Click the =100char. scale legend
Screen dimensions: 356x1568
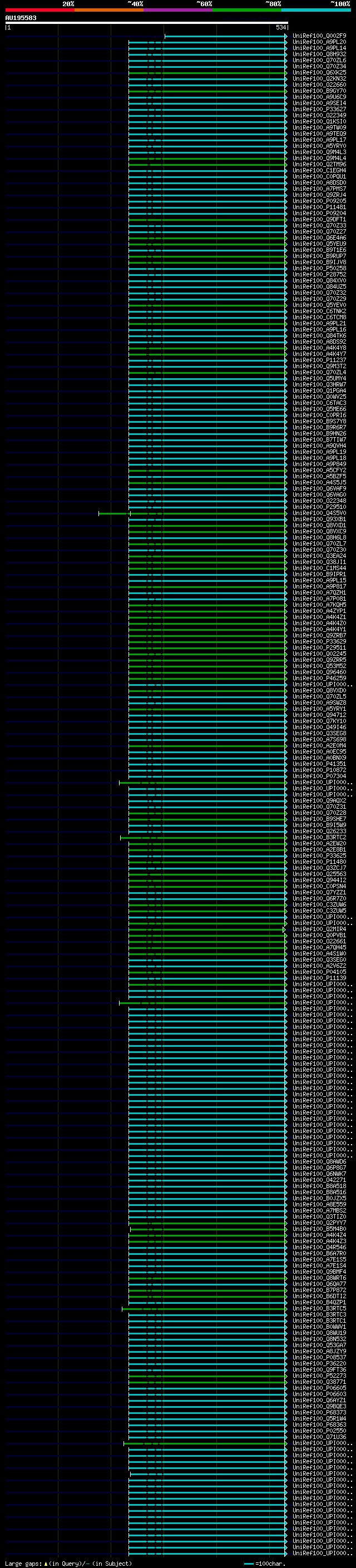coord(265,1564)
